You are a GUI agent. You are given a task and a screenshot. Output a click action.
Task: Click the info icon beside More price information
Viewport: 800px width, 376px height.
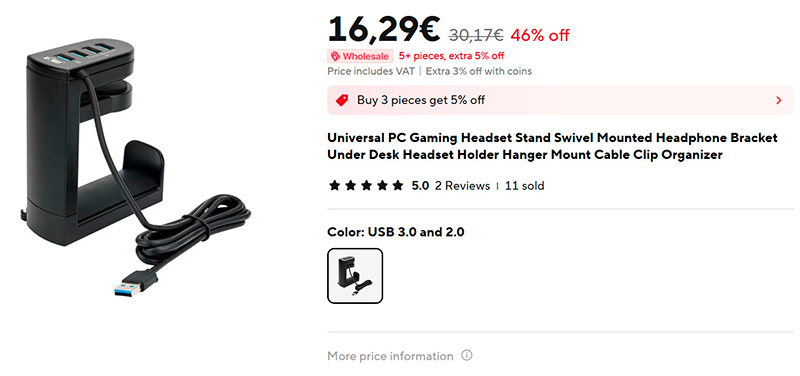466,355
